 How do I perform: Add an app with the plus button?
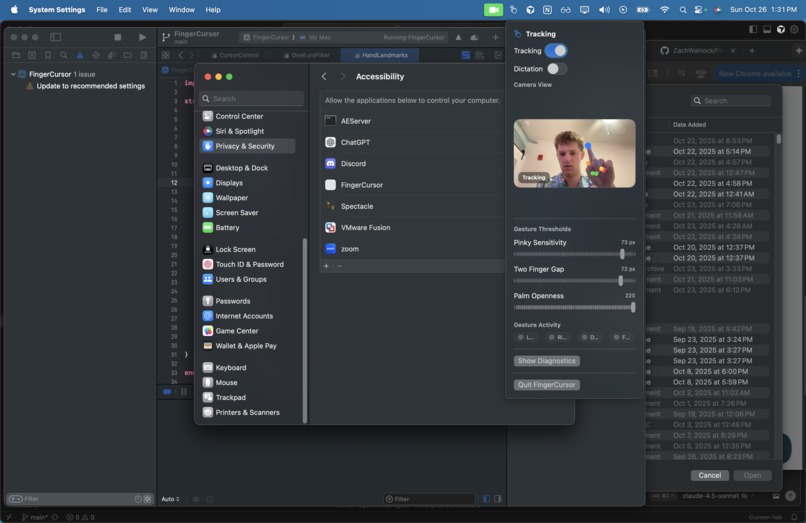[326, 266]
